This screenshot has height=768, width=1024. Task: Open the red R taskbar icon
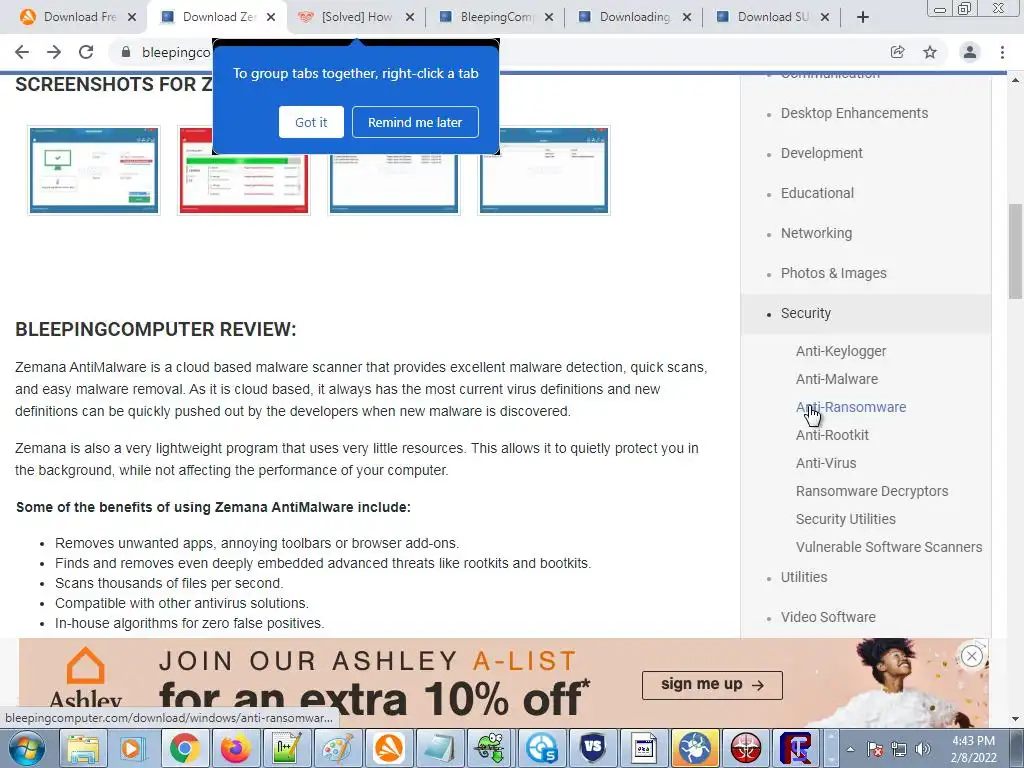pyautogui.click(x=796, y=748)
